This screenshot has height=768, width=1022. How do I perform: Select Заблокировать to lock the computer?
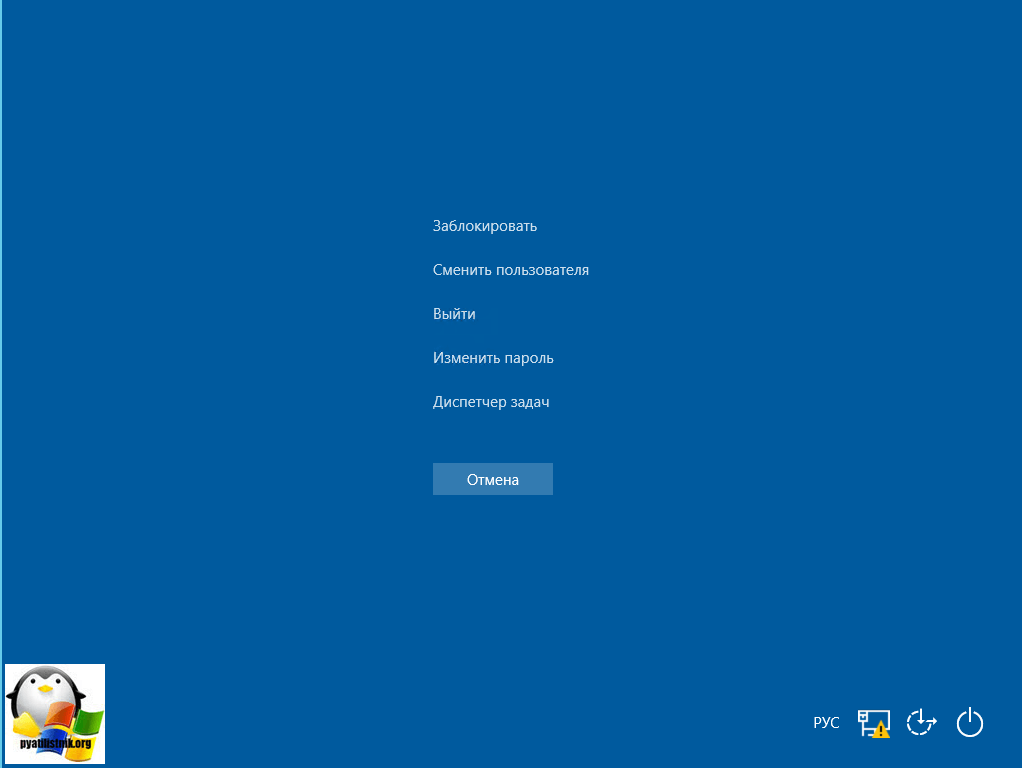point(485,226)
